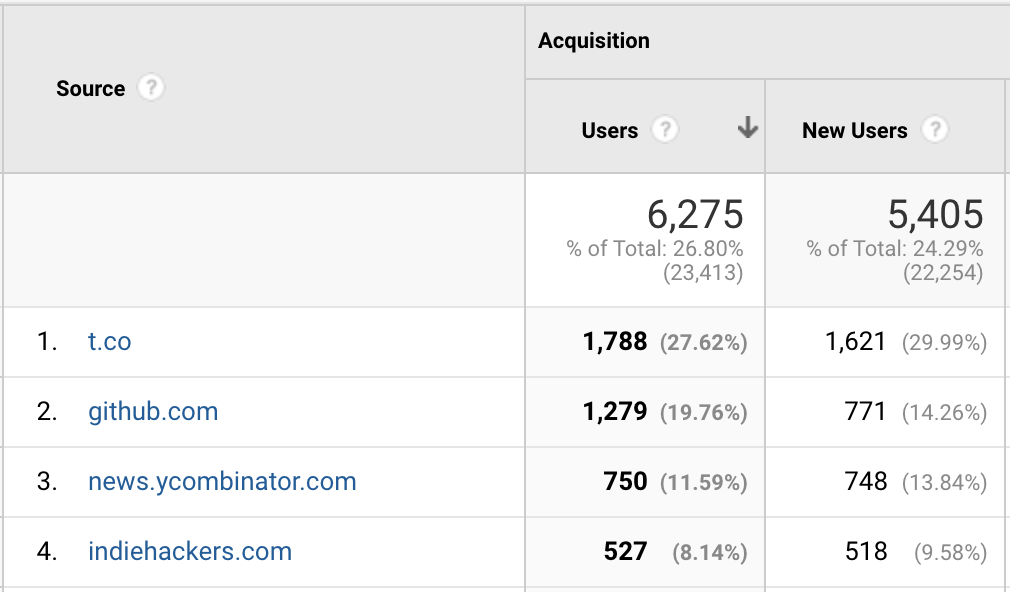
Task: Expand details for the Acquisition section
Action: [594, 41]
